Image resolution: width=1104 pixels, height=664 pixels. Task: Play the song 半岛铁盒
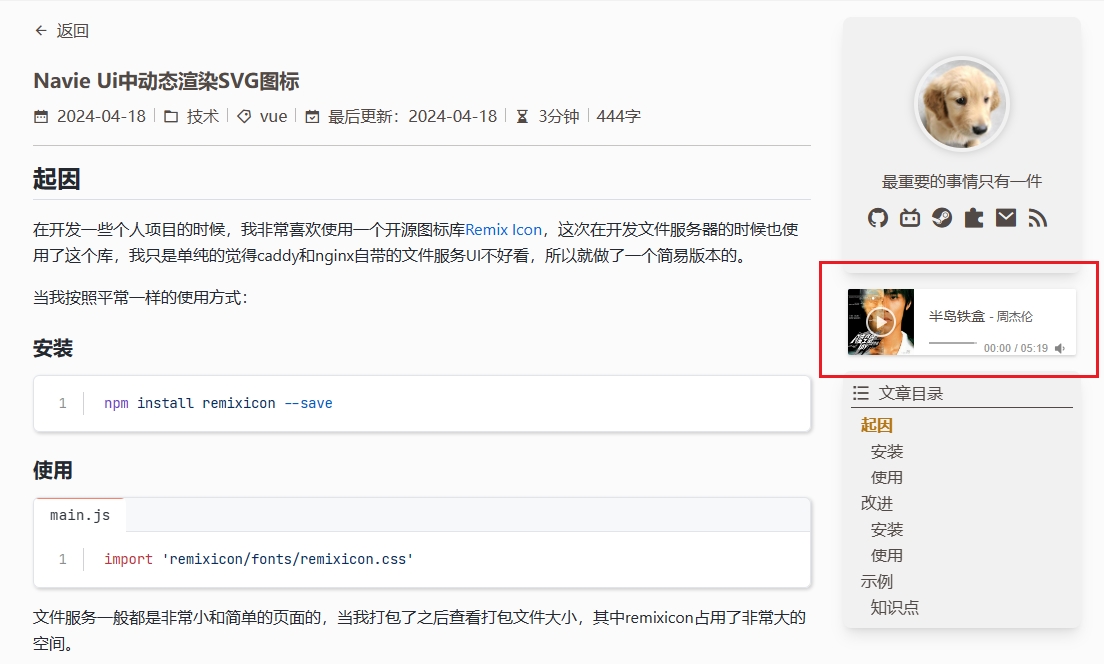[x=881, y=322]
